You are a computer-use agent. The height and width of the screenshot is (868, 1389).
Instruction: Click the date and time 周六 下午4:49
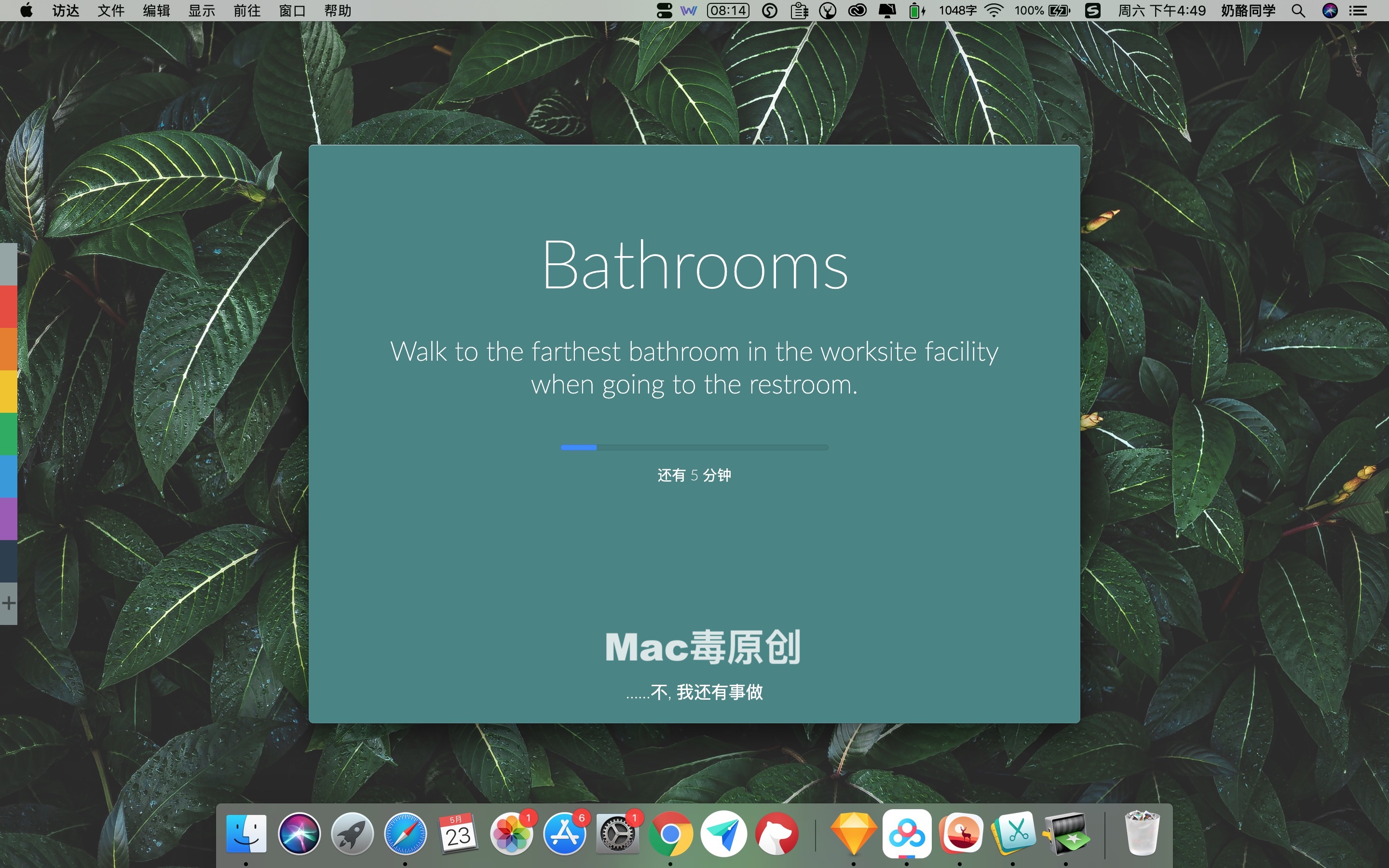[x=1162, y=10]
